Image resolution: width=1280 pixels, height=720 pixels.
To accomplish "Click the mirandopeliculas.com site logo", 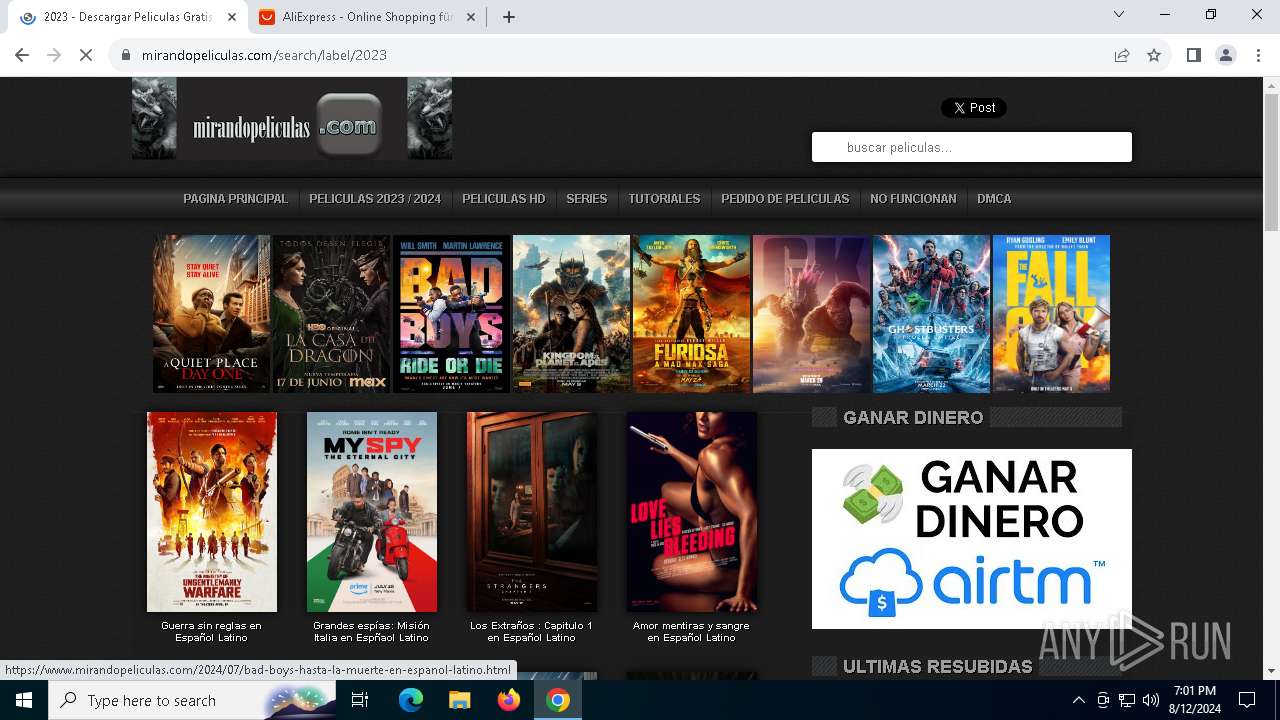I will [x=291, y=119].
